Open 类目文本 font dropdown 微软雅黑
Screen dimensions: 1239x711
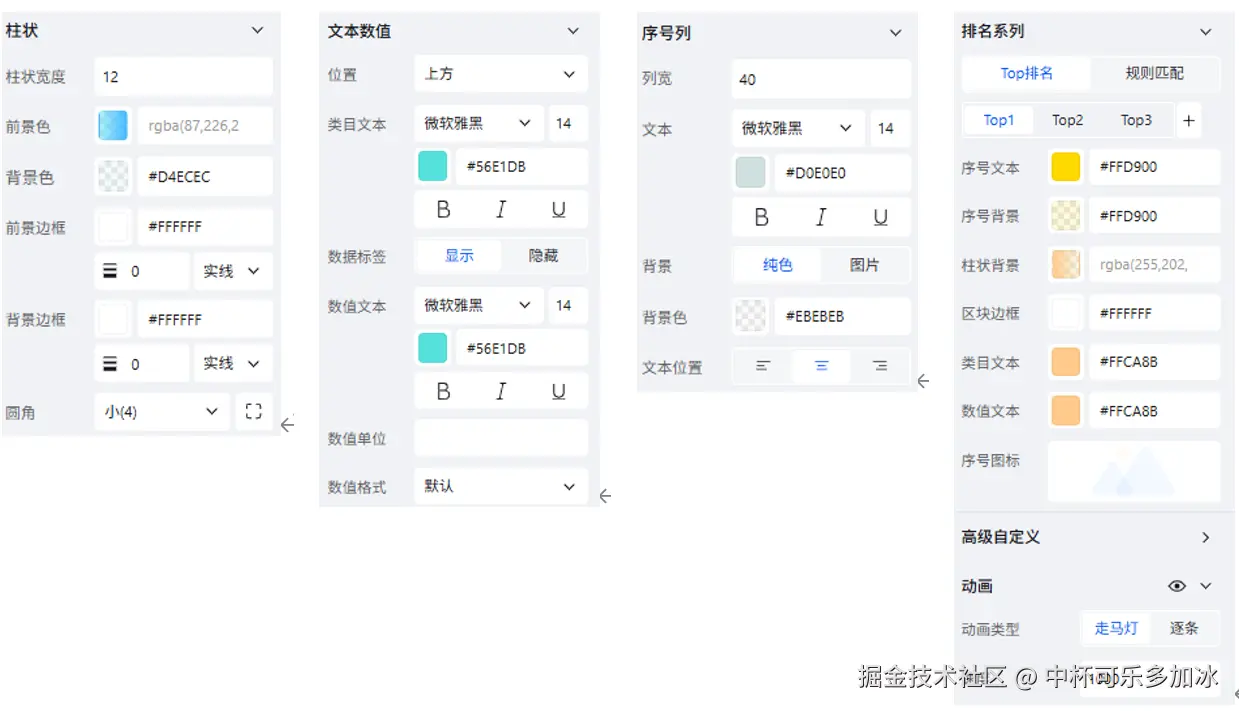tap(479, 123)
